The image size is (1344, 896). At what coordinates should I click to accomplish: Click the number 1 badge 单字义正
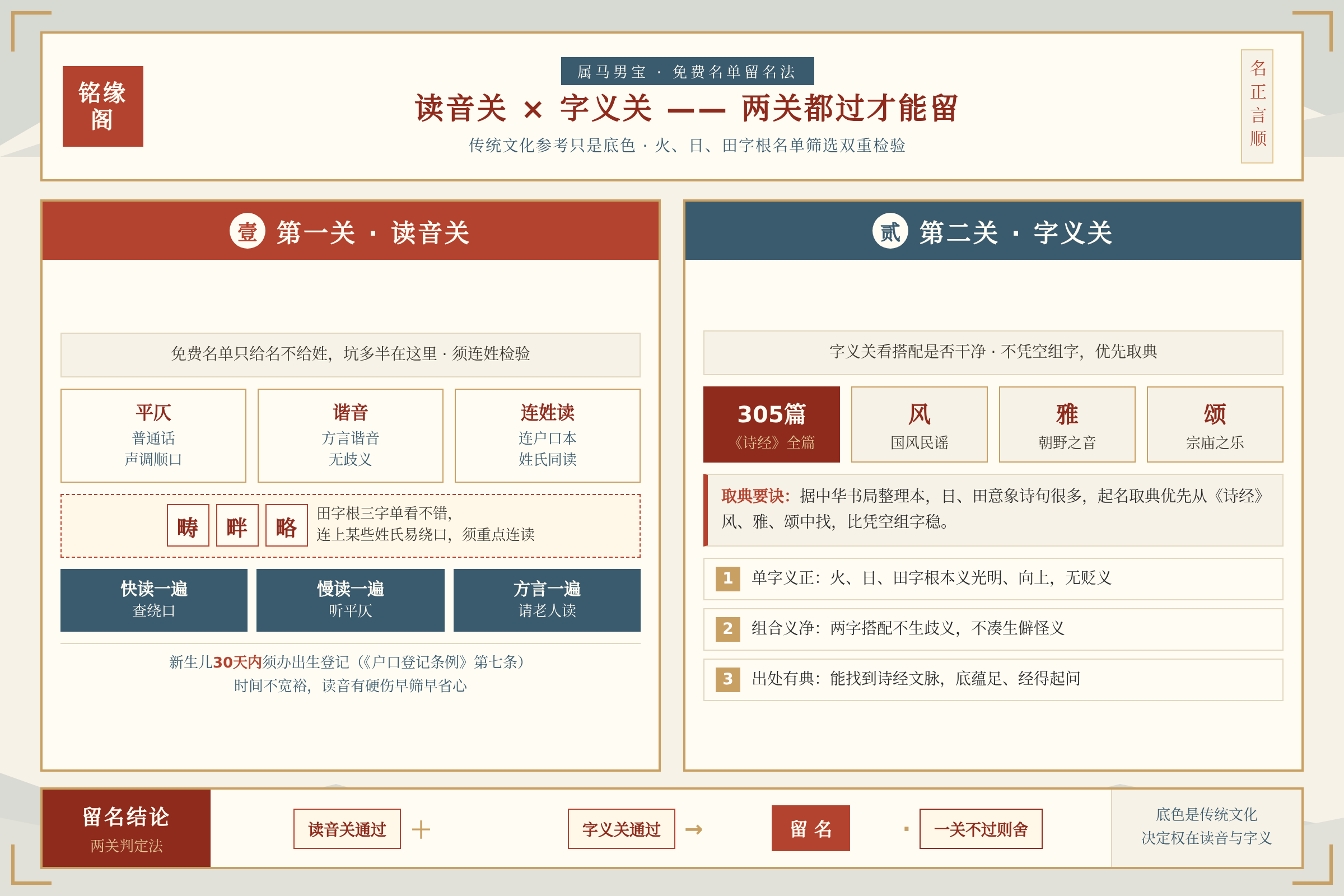[x=727, y=579]
